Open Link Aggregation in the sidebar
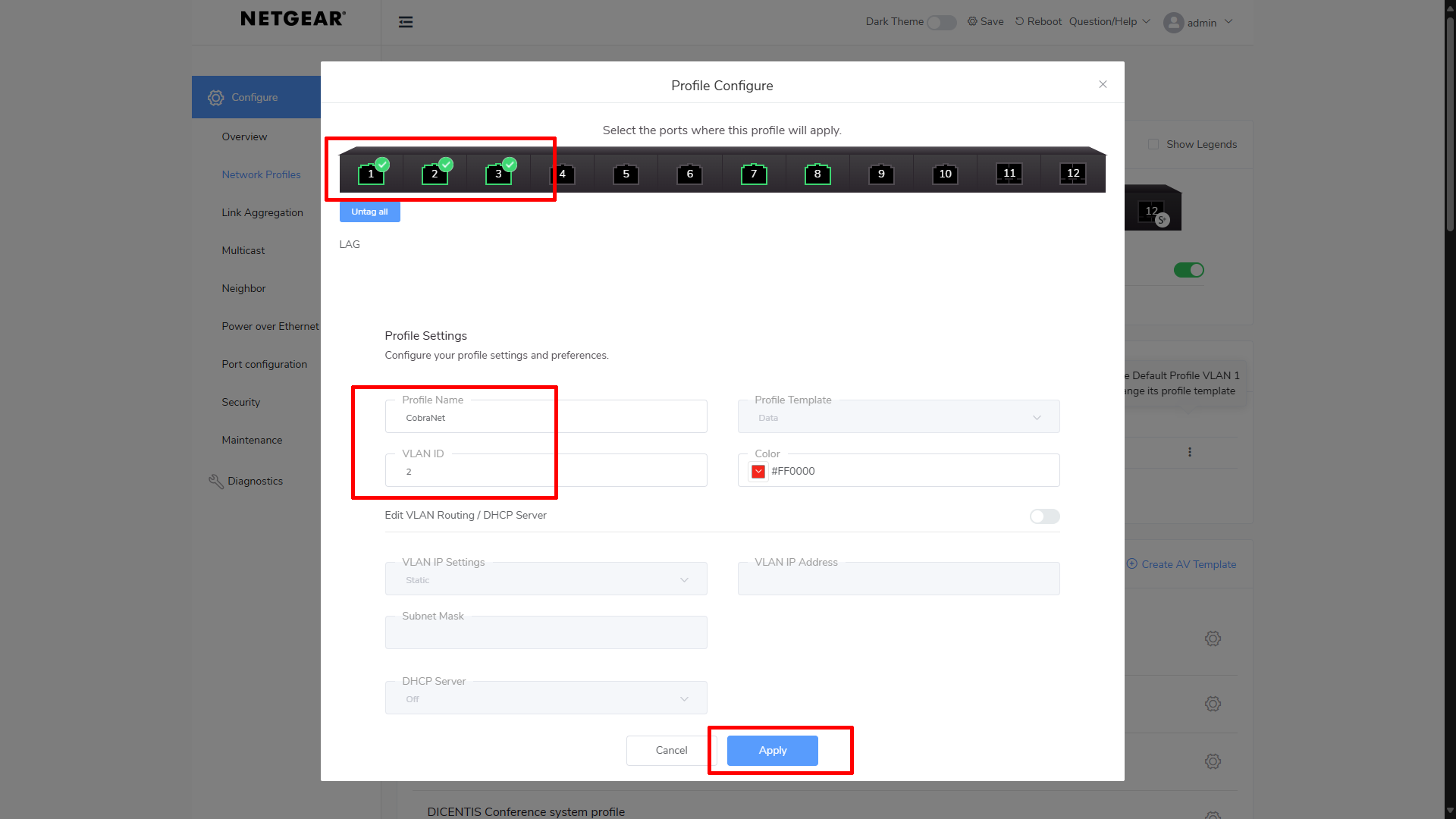1456x819 pixels. pos(262,212)
